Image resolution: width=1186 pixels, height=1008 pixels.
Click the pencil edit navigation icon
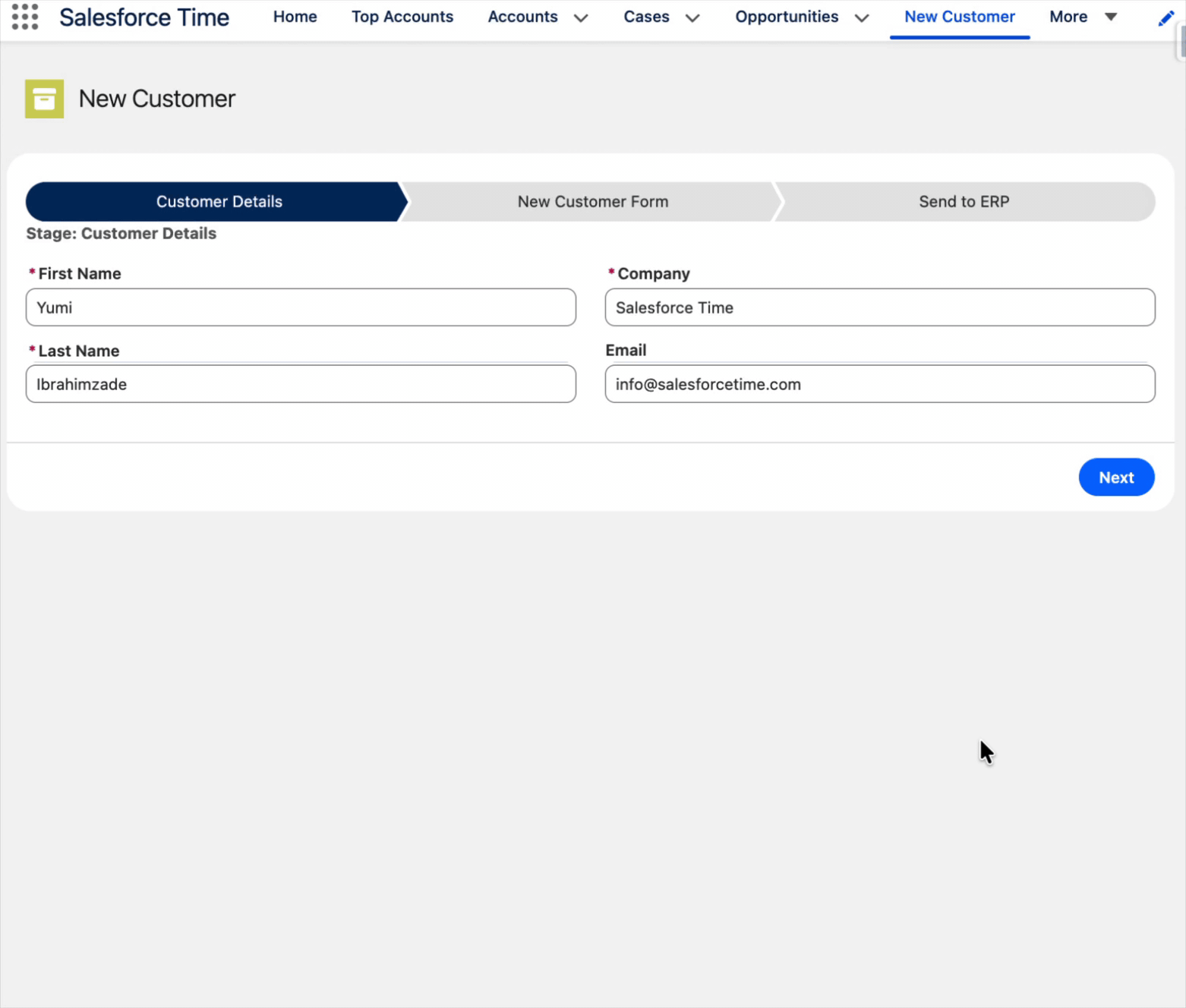1165,18
